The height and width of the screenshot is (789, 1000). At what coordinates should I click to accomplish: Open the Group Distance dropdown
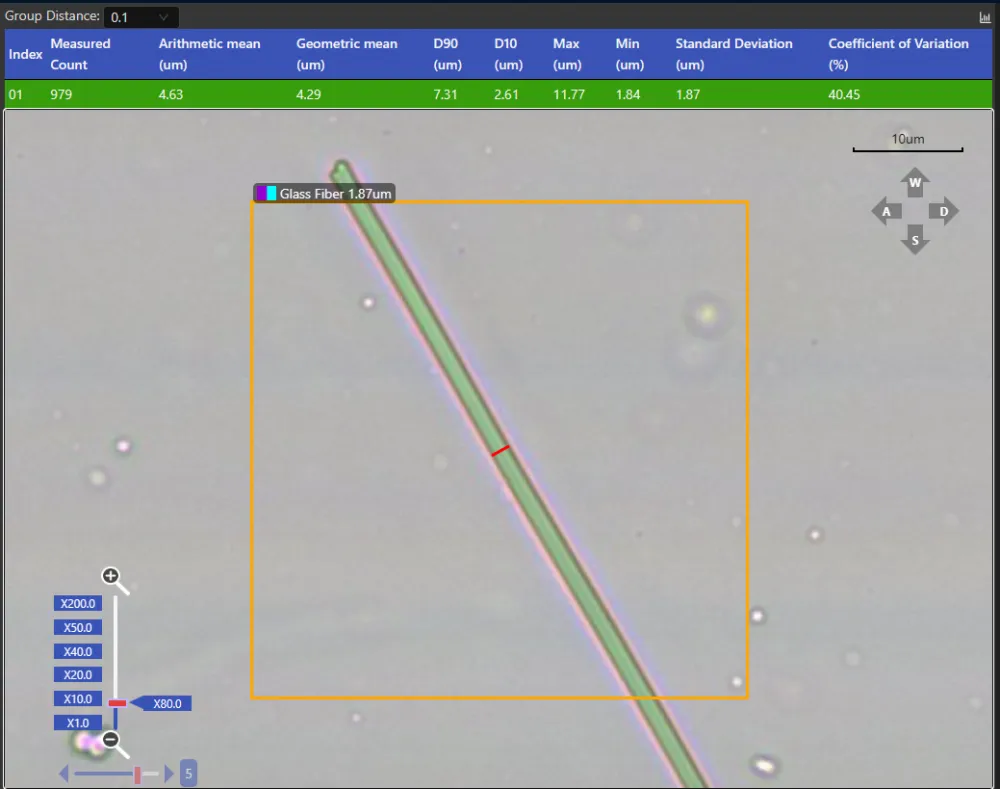(141, 17)
